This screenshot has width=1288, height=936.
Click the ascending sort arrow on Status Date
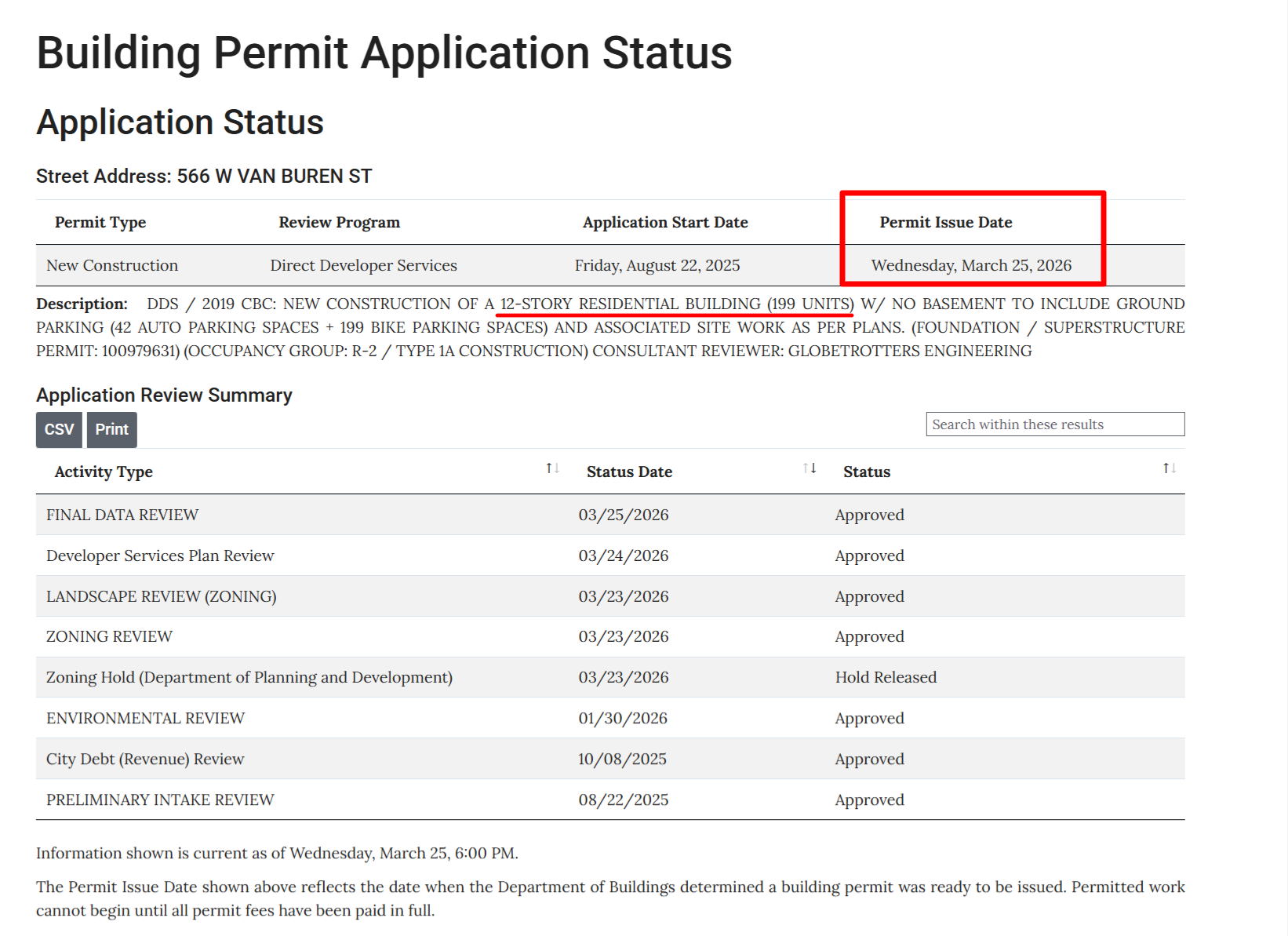pyautogui.click(x=806, y=468)
